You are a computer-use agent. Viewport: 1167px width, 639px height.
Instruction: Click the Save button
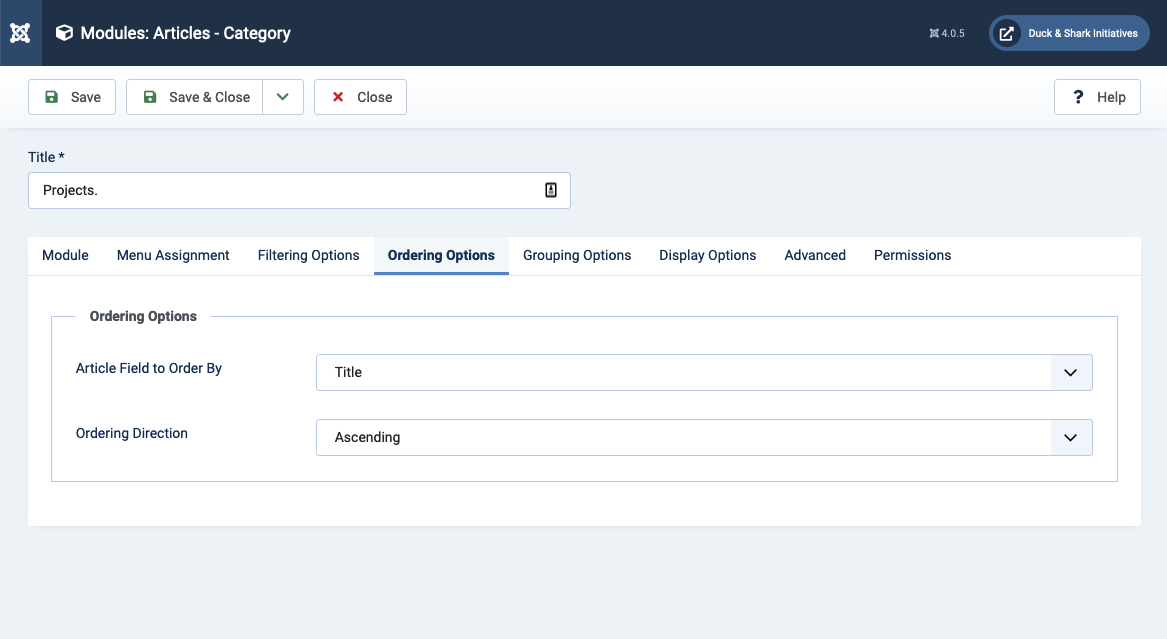(72, 97)
